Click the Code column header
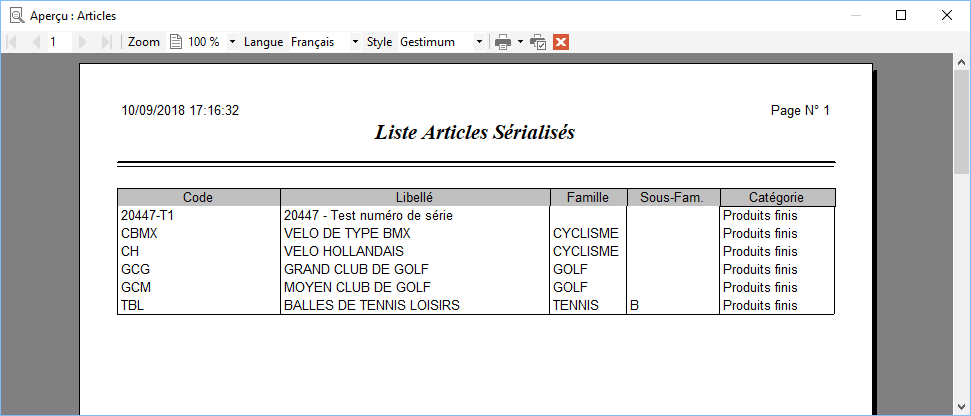 [198, 197]
